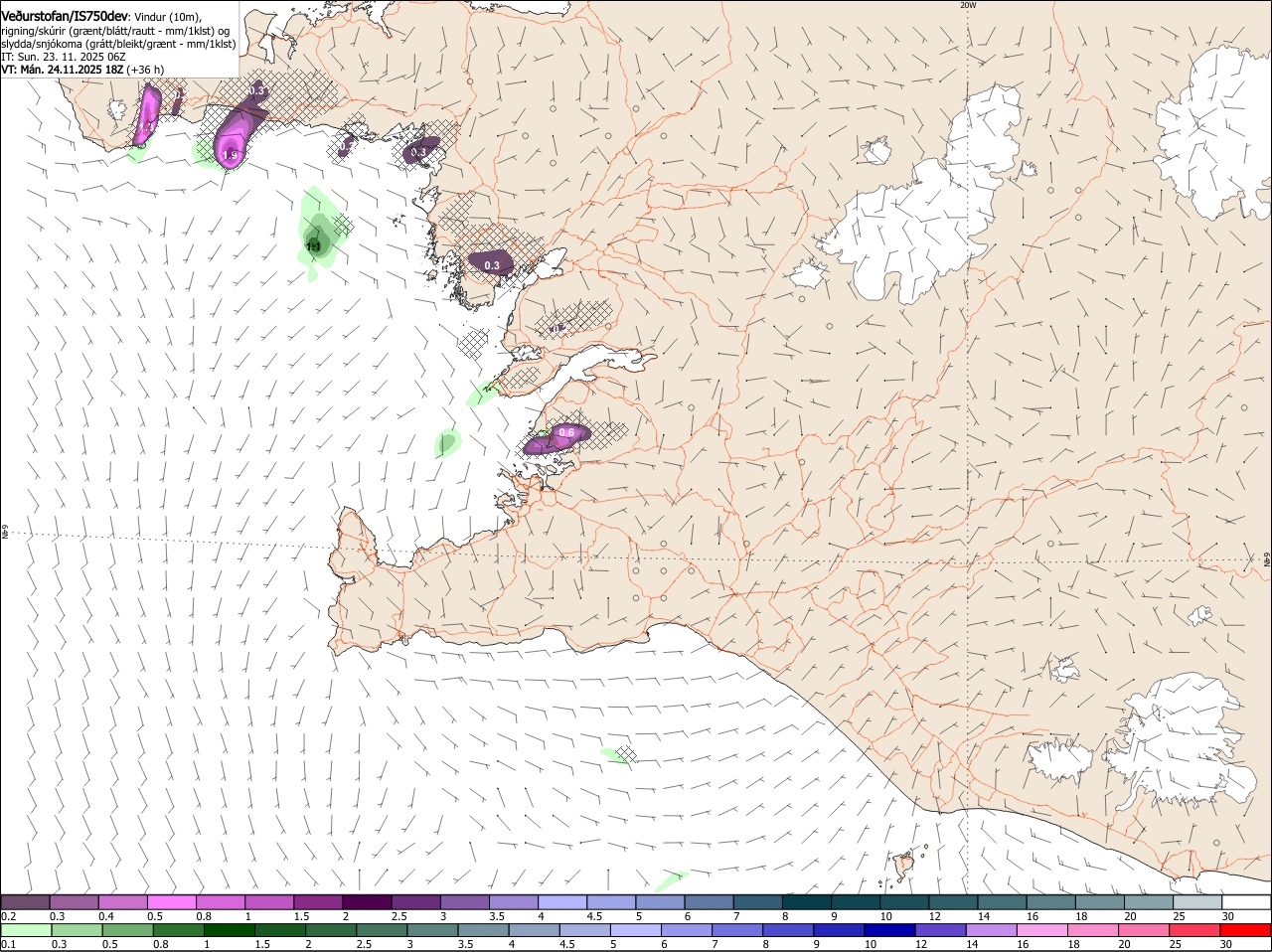Click the 'slydda/snjókoma' legend description line
The height and width of the screenshot is (952, 1272).
click(118, 44)
